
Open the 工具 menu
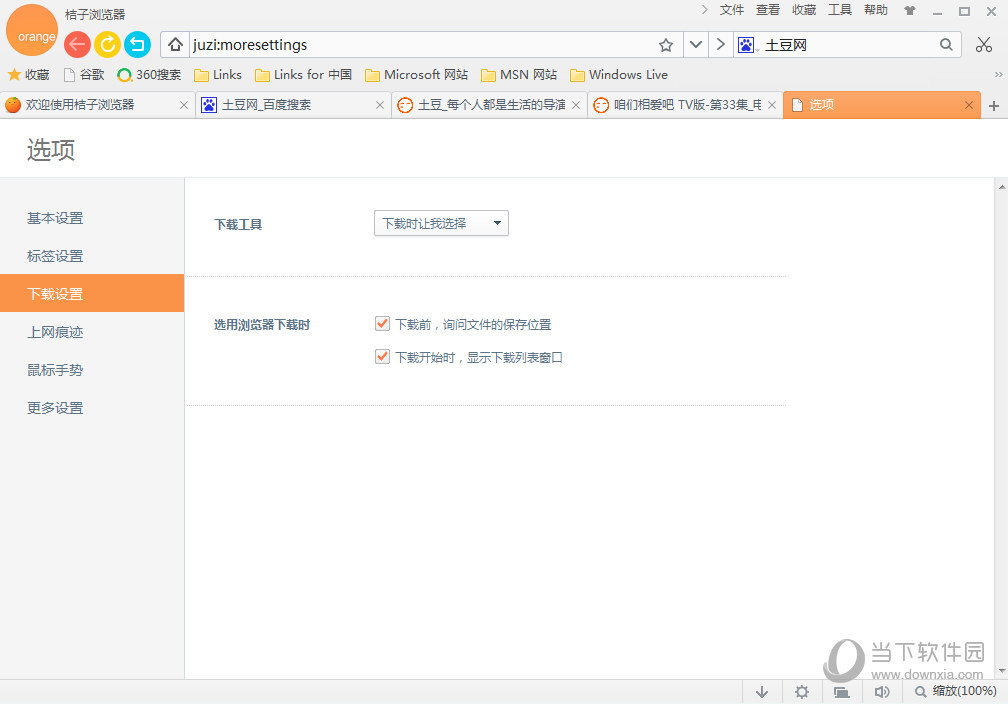point(840,10)
